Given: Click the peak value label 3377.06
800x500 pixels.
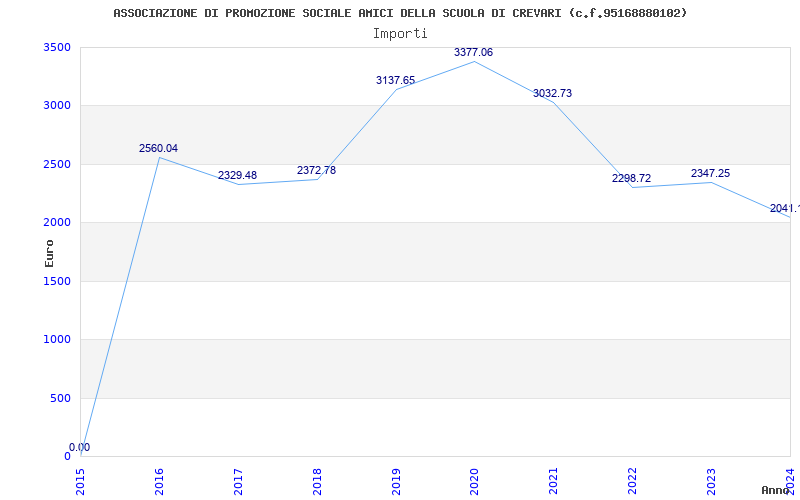Looking at the screenshot, I should point(473,52).
